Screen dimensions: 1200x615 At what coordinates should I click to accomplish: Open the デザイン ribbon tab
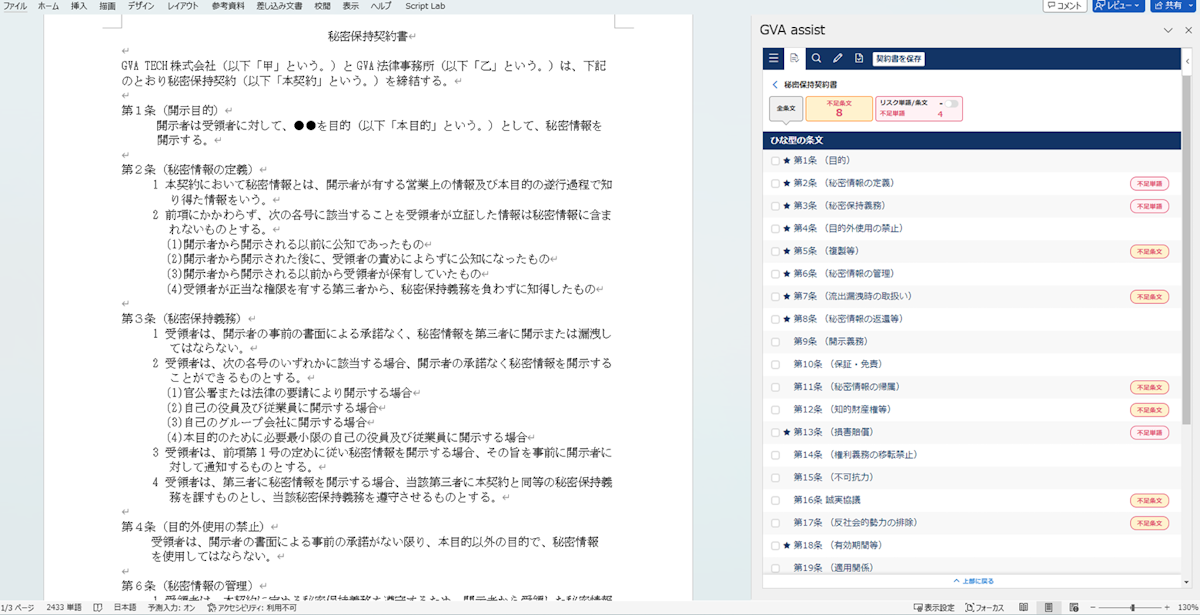point(141,5)
